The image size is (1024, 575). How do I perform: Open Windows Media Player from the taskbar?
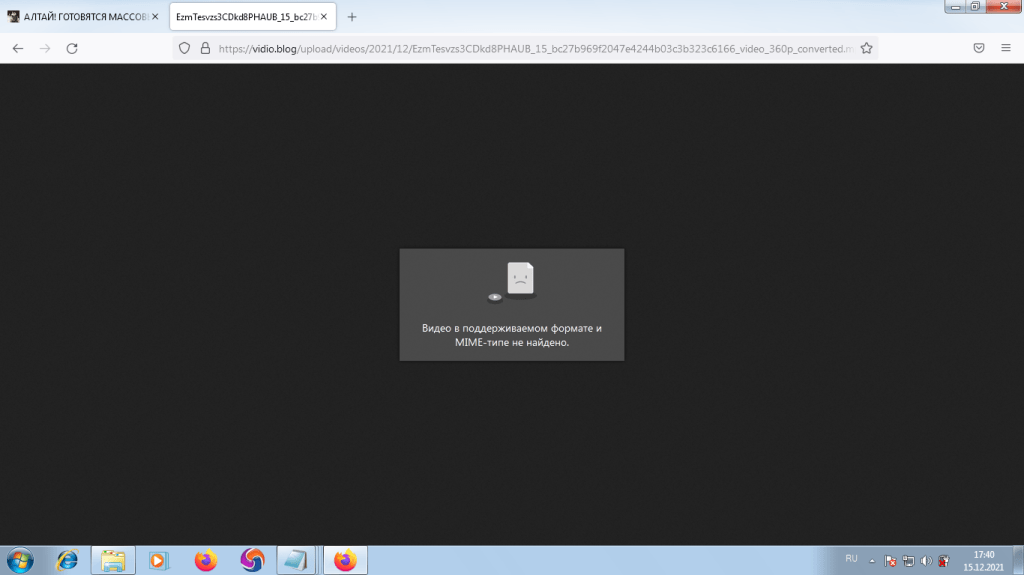(x=158, y=560)
